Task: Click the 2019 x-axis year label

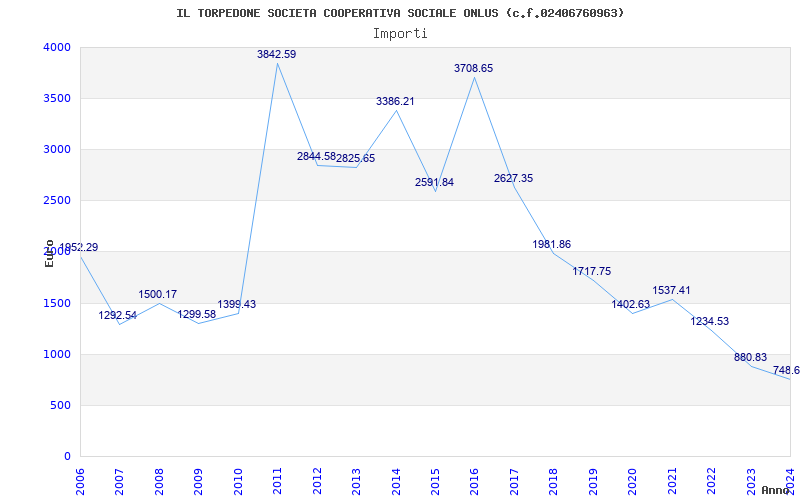Action: [593, 481]
